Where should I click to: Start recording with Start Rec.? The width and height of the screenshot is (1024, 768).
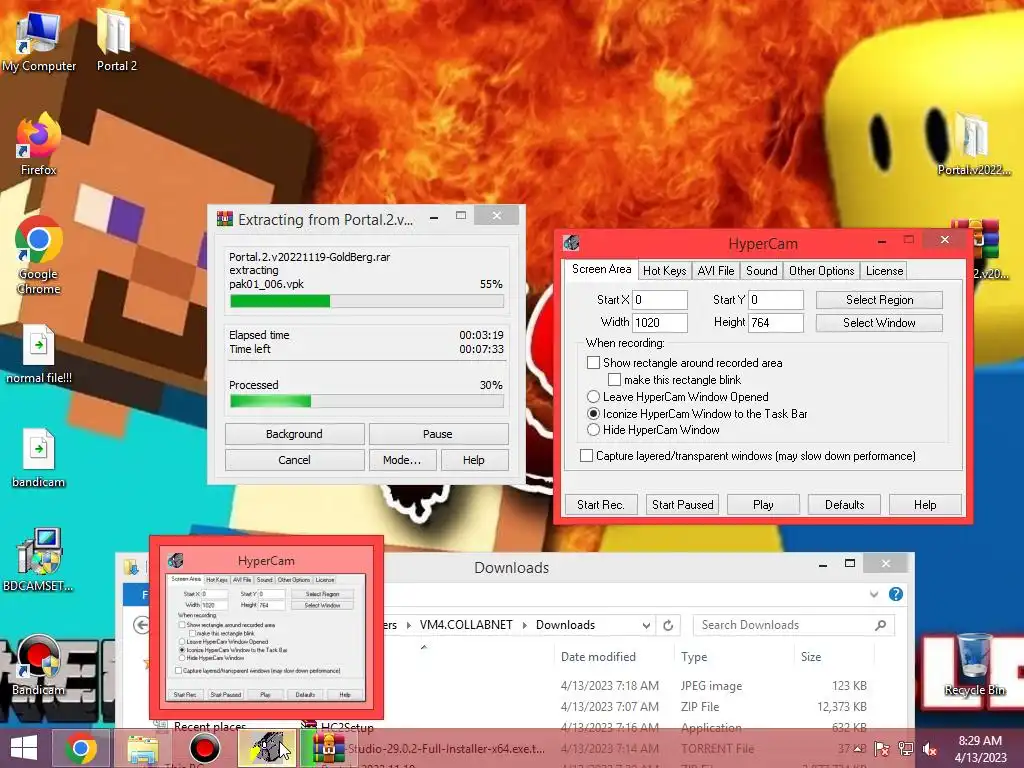(x=601, y=504)
